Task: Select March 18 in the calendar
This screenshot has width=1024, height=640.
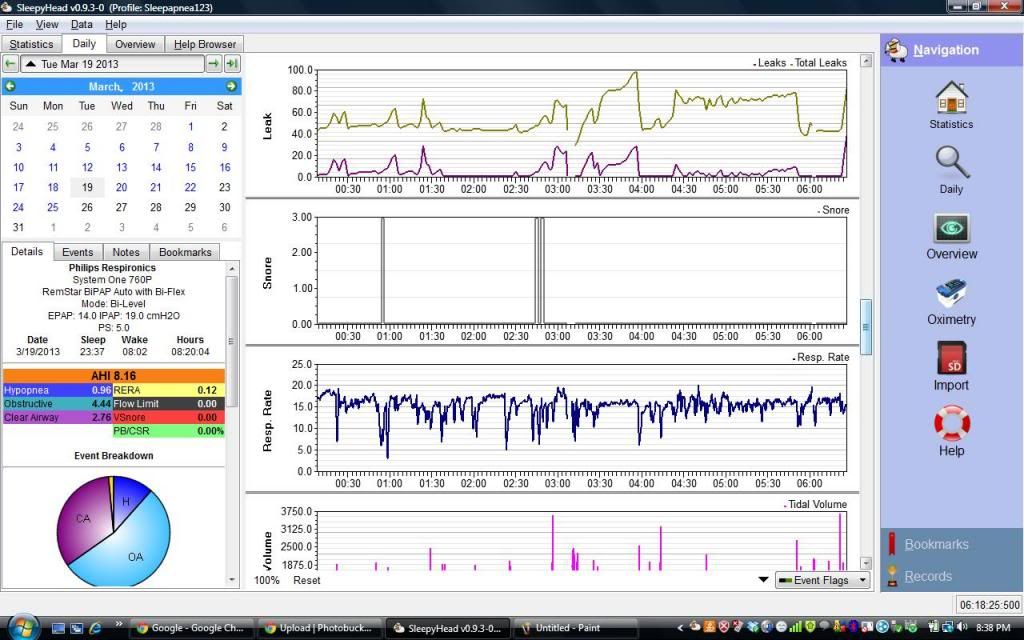Action: click(53, 187)
